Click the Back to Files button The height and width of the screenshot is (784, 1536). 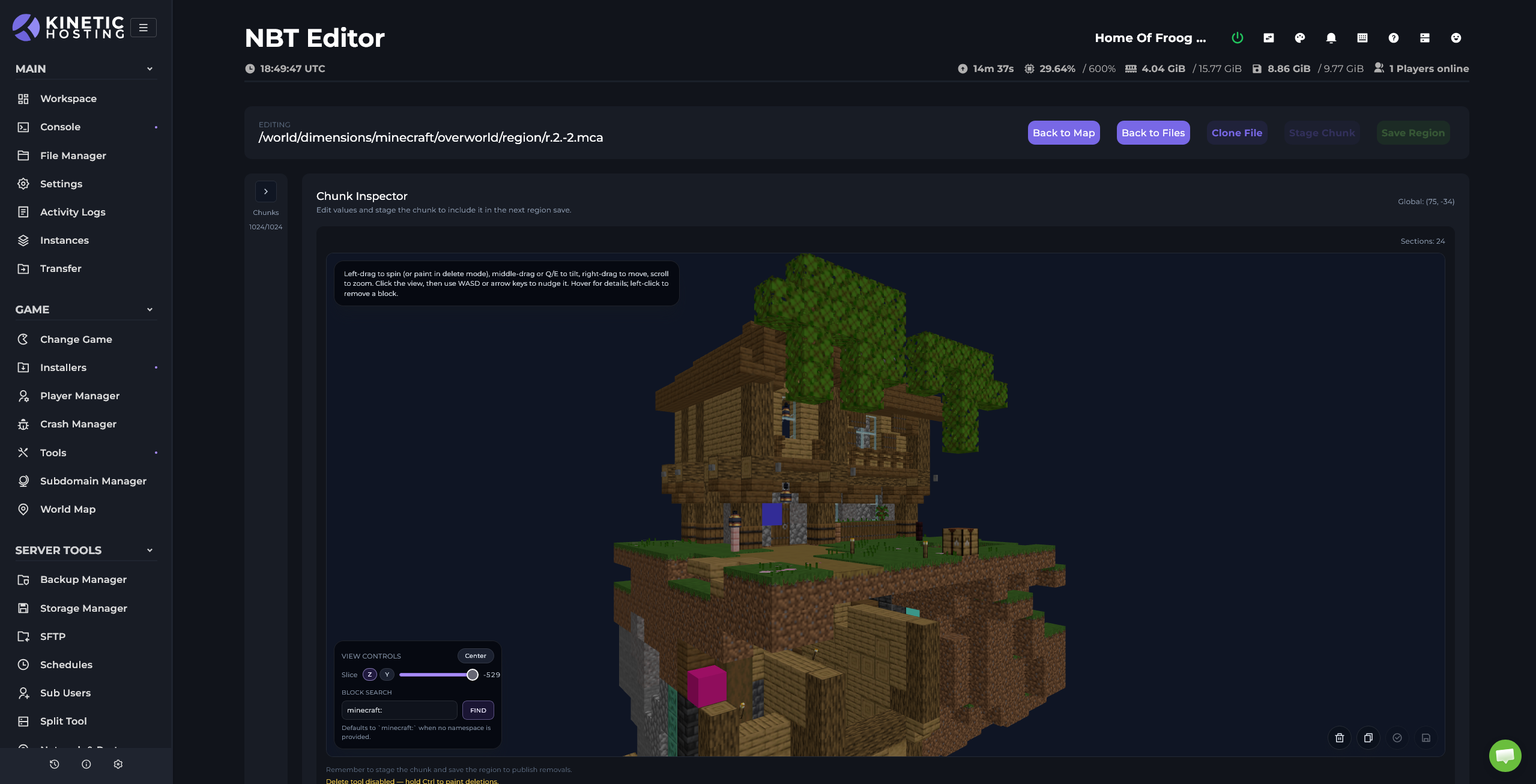point(1153,133)
